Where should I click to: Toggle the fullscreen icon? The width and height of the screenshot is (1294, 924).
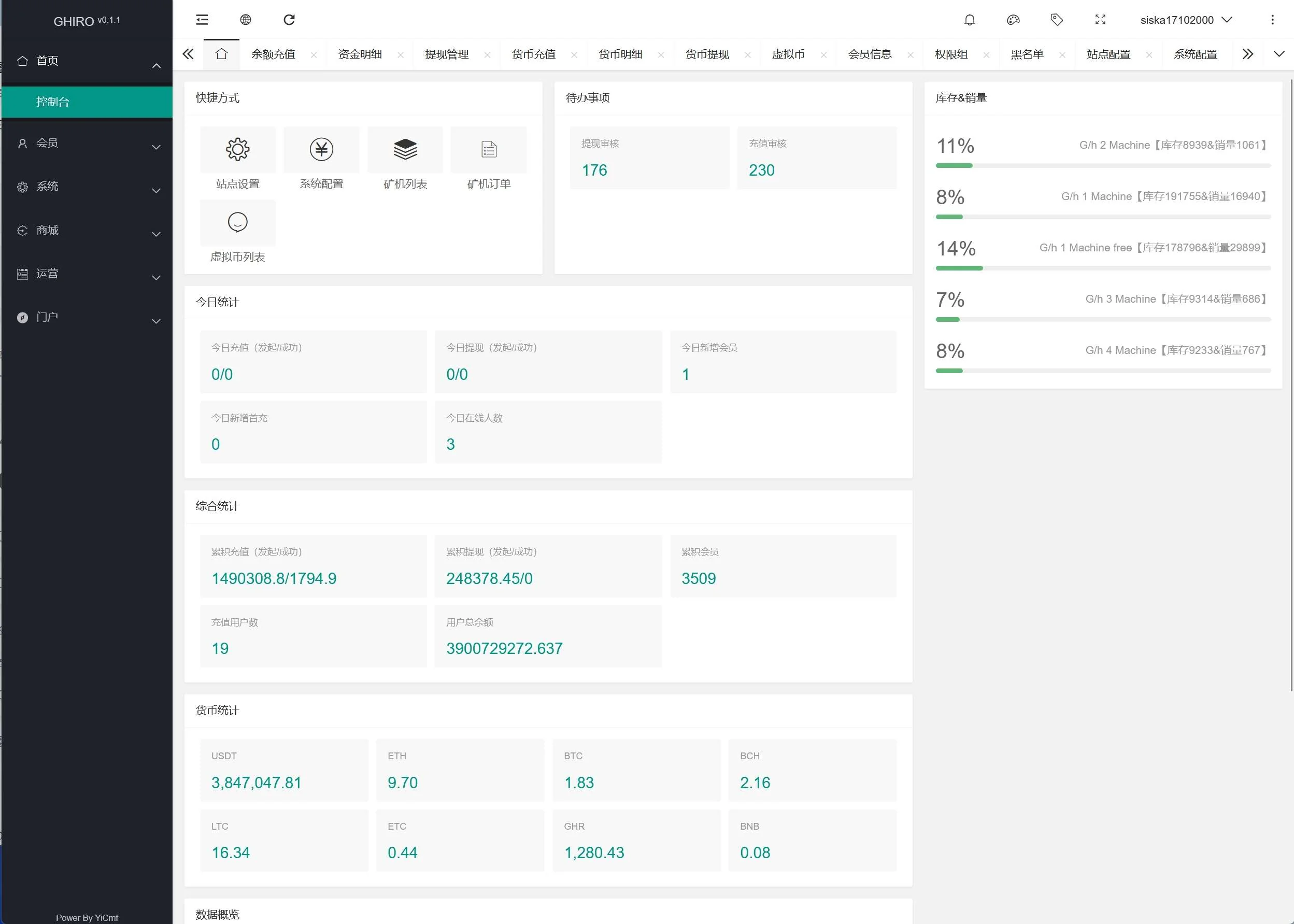(1100, 20)
